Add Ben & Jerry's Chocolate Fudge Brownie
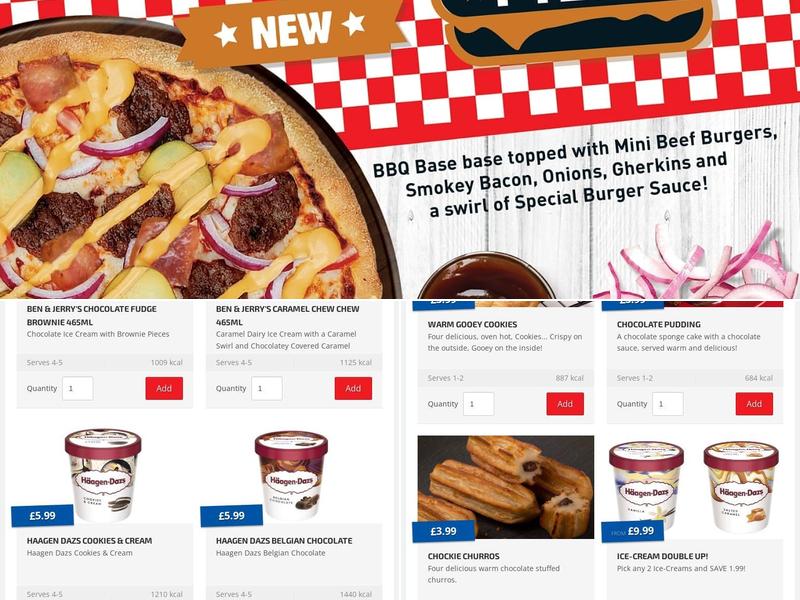Viewport: 800px width, 600px height. click(x=164, y=388)
